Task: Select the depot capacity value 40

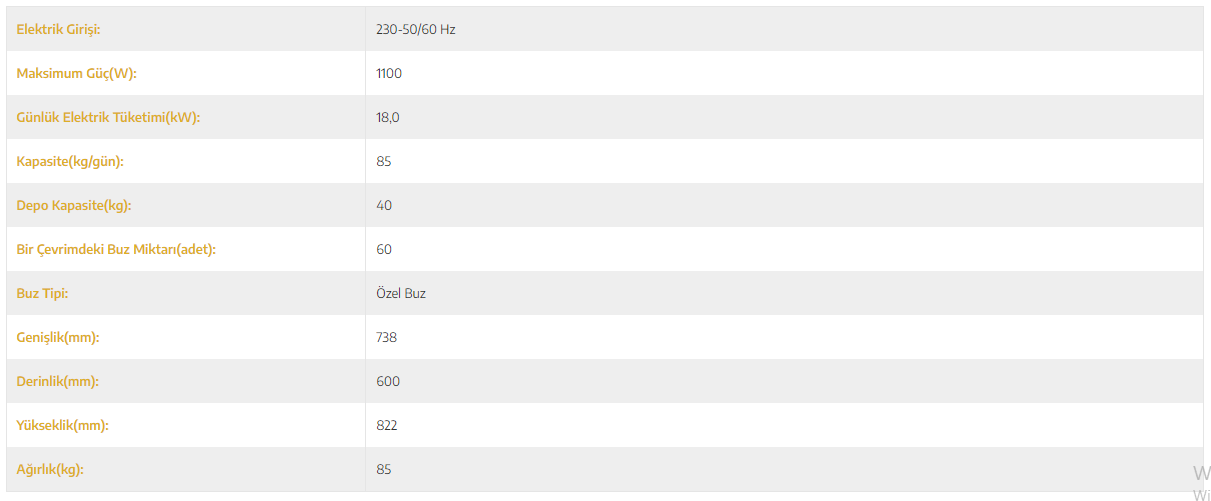Action: point(384,206)
